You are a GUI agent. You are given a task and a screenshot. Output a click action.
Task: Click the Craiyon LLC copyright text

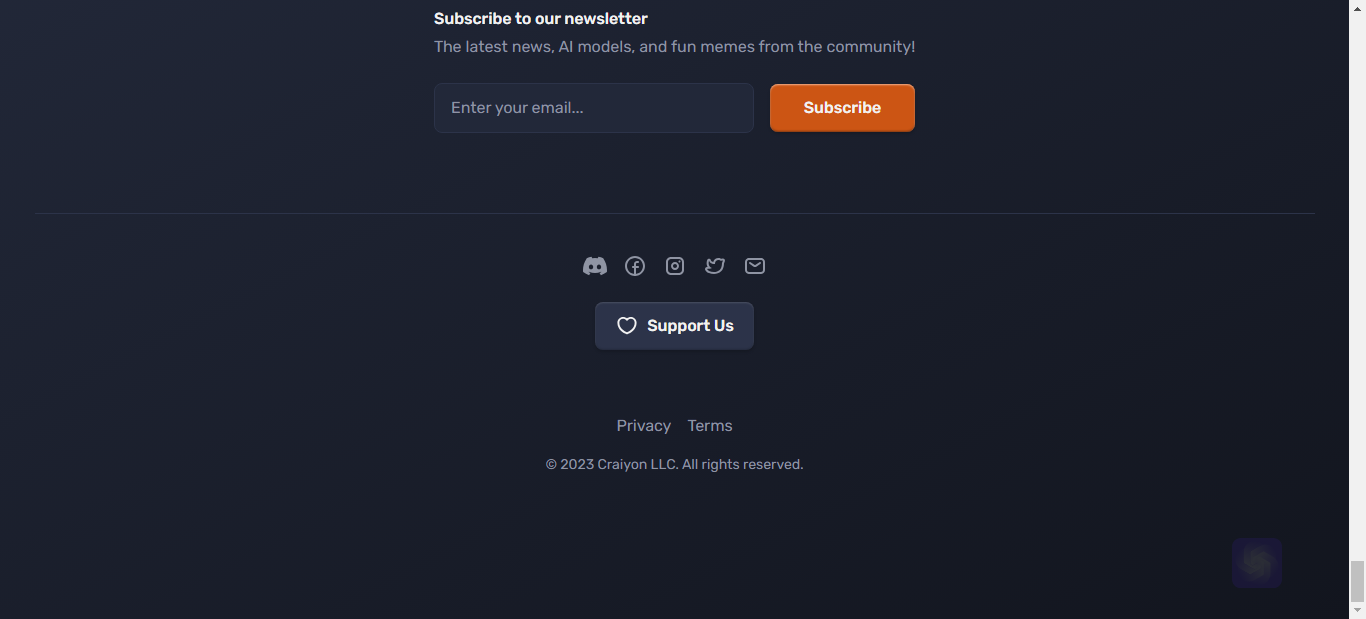click(x=675, y=464)
